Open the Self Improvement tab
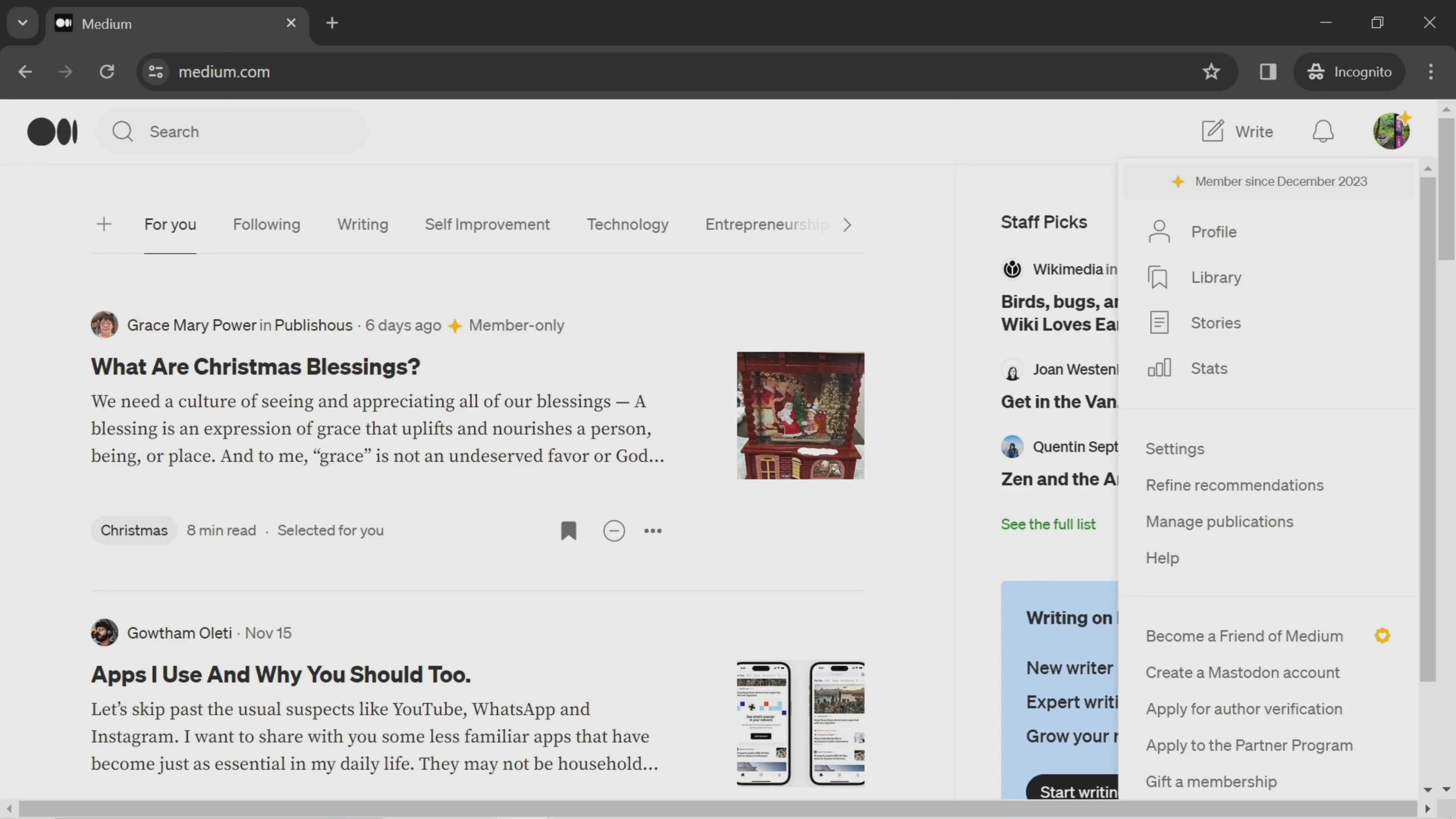The height and width of the screenshot is (819, 1456). 487,224
